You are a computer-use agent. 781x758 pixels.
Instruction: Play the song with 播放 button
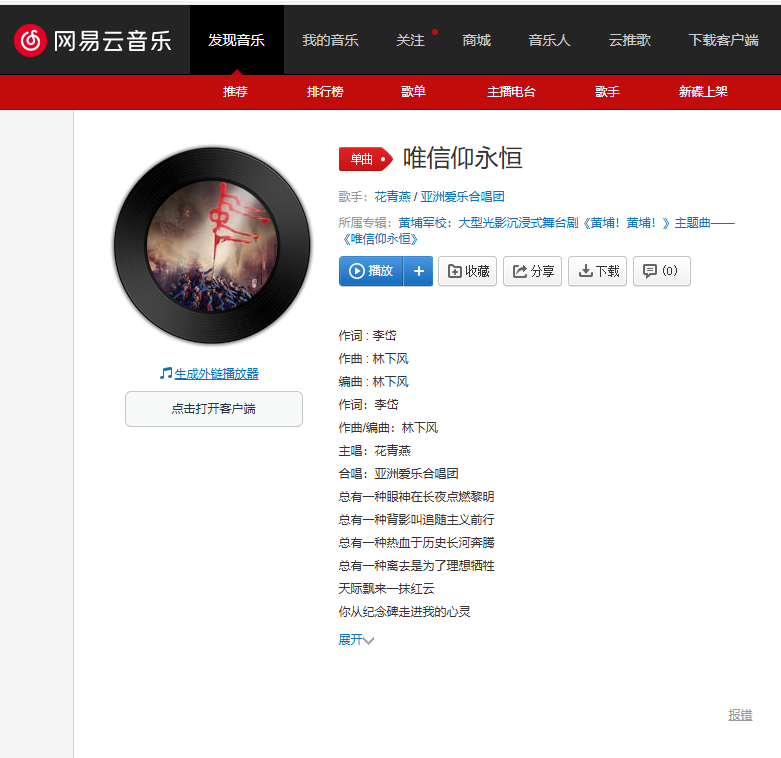point(371,271)
